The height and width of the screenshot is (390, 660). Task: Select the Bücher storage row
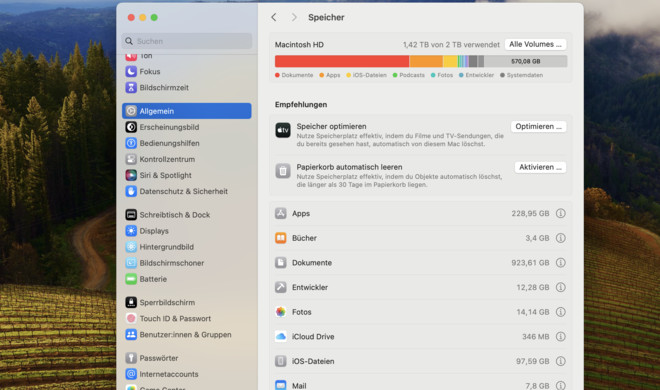(x=420, y=238)
